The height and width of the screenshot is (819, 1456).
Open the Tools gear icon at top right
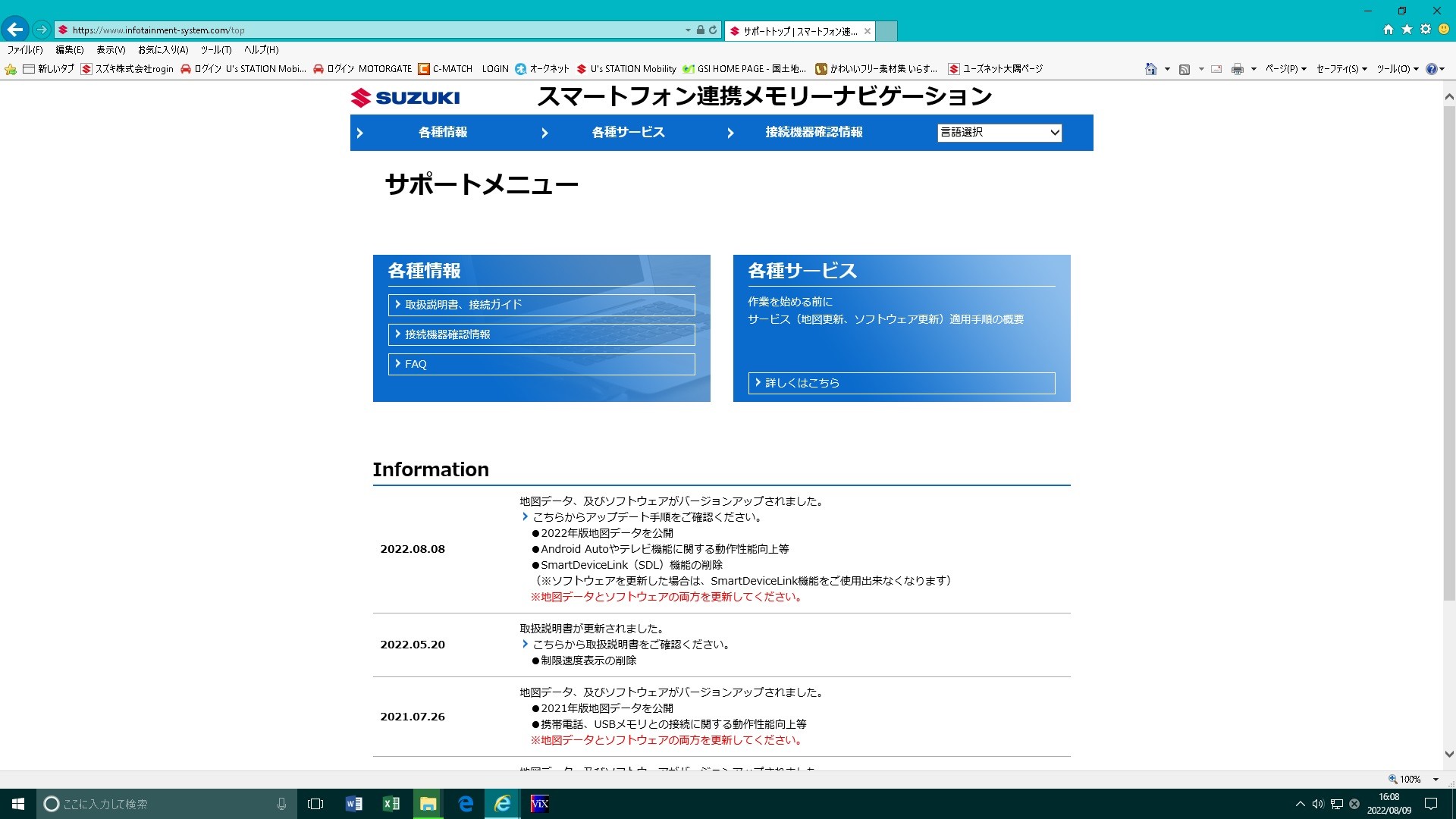[x=1426, y=30]
